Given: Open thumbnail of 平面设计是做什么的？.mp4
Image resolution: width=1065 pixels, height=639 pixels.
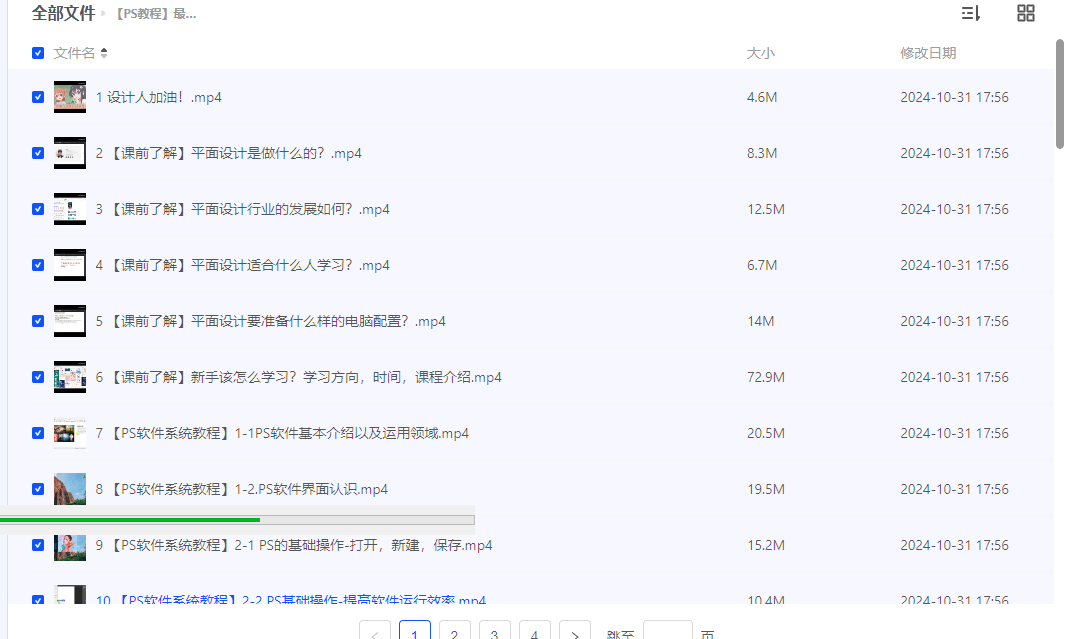Looking at the screenshot, I should click(x=70, y=153).
